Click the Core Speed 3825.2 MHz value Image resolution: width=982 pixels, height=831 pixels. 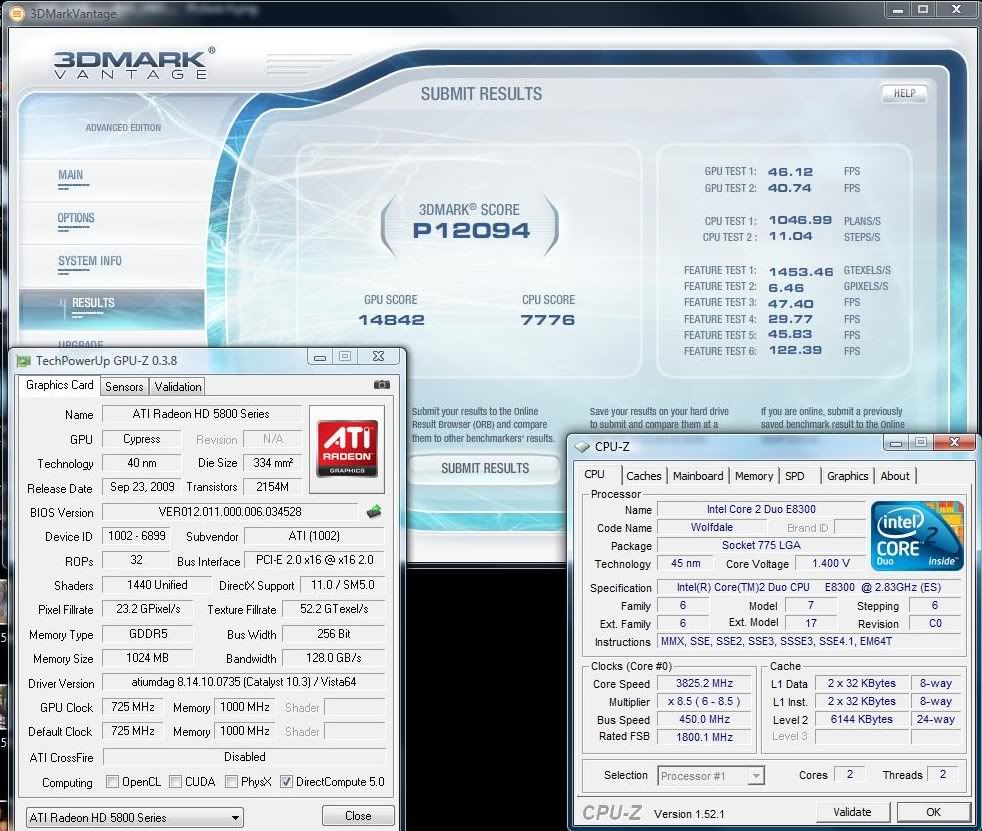(705, 683)
